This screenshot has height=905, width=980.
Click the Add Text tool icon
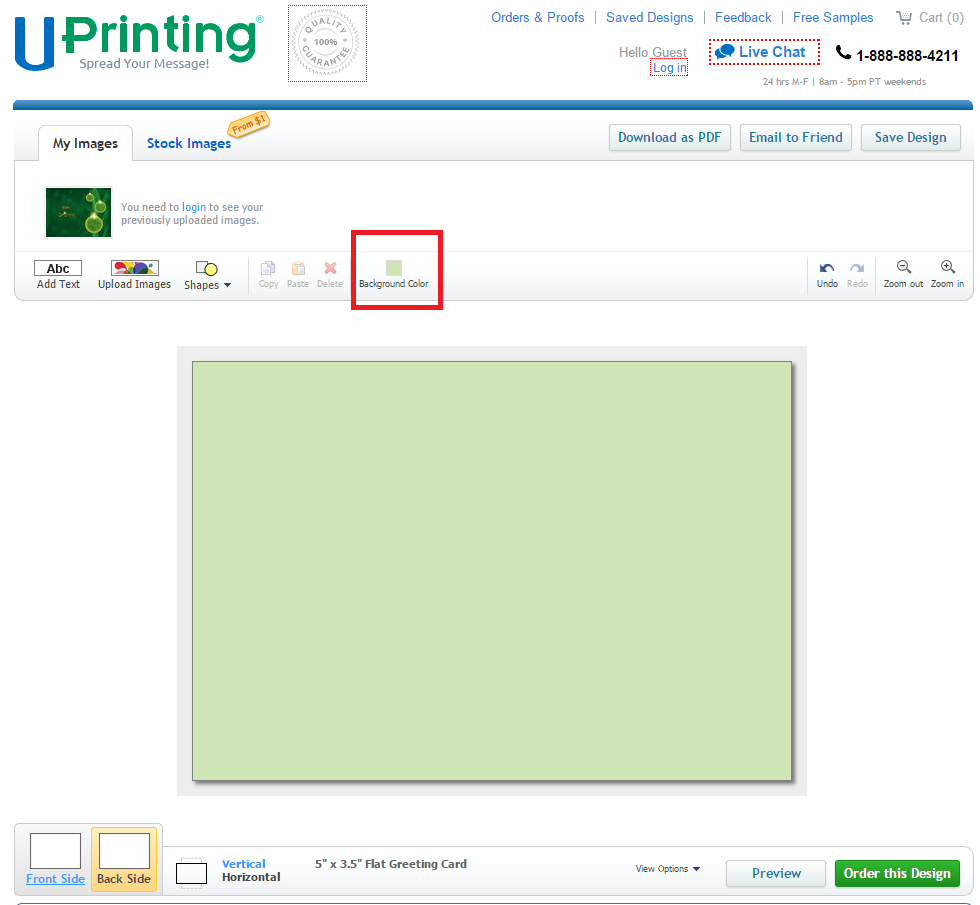58,269
